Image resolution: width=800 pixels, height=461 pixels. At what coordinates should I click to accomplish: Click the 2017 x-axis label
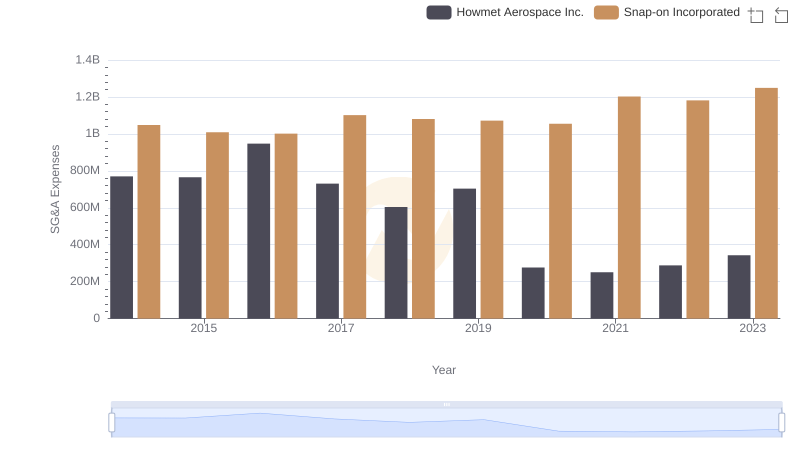click(x=341, y=328)
